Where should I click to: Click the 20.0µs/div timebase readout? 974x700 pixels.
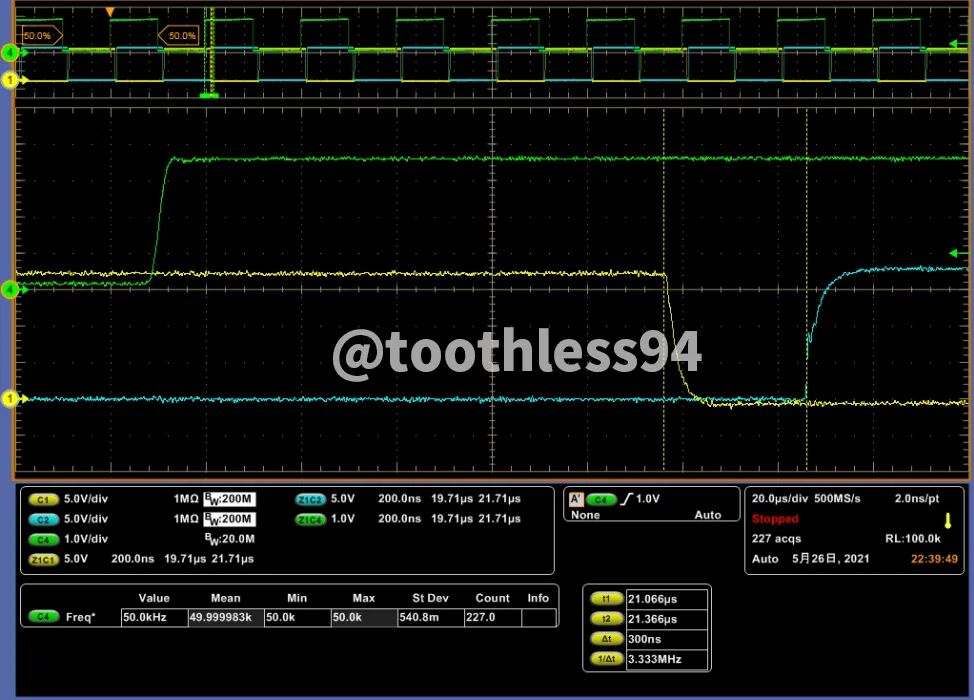780,499
